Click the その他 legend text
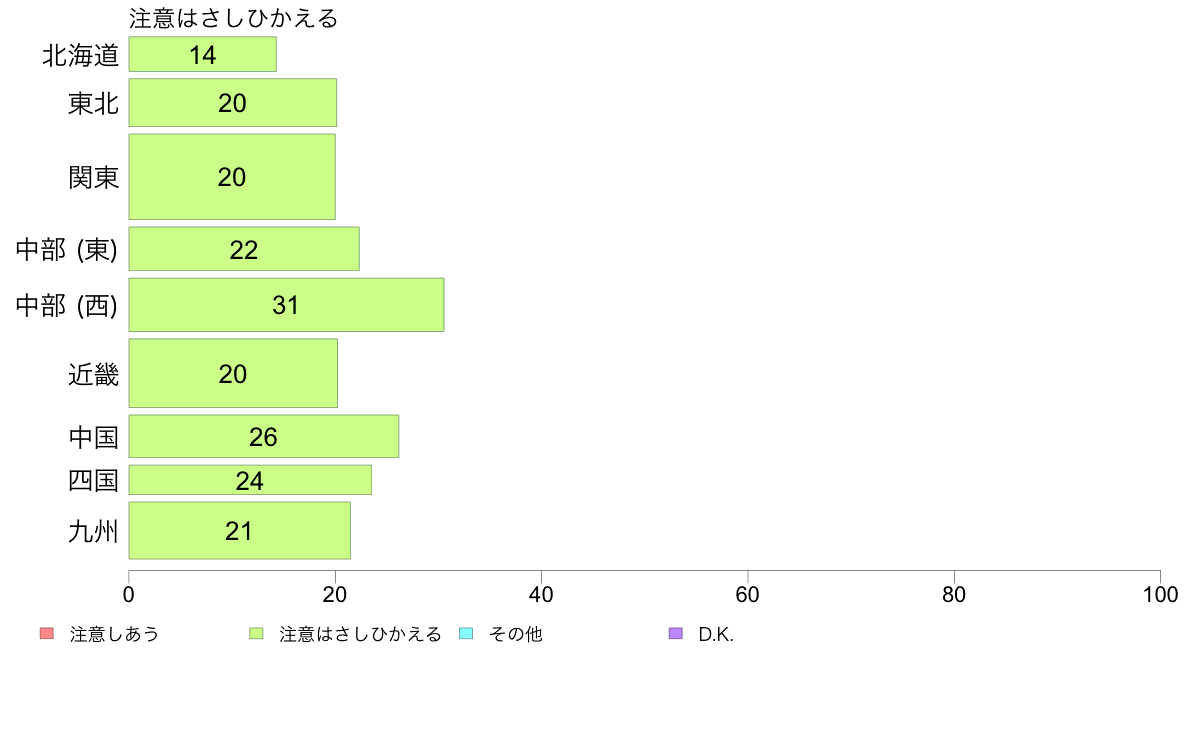1188x736 pixels. [x=516, y=634]
